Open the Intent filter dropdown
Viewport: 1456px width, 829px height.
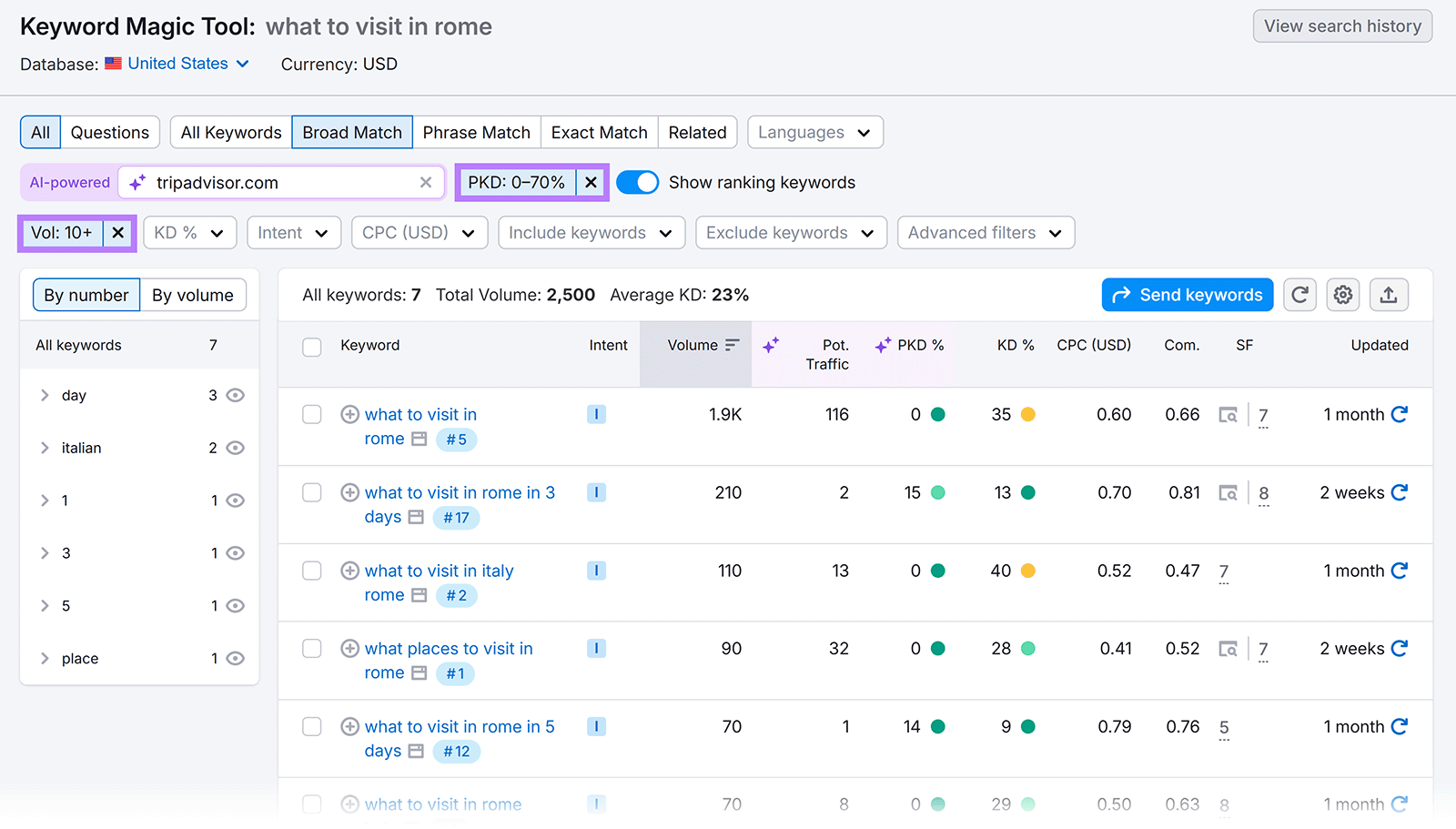coord(293,232)
